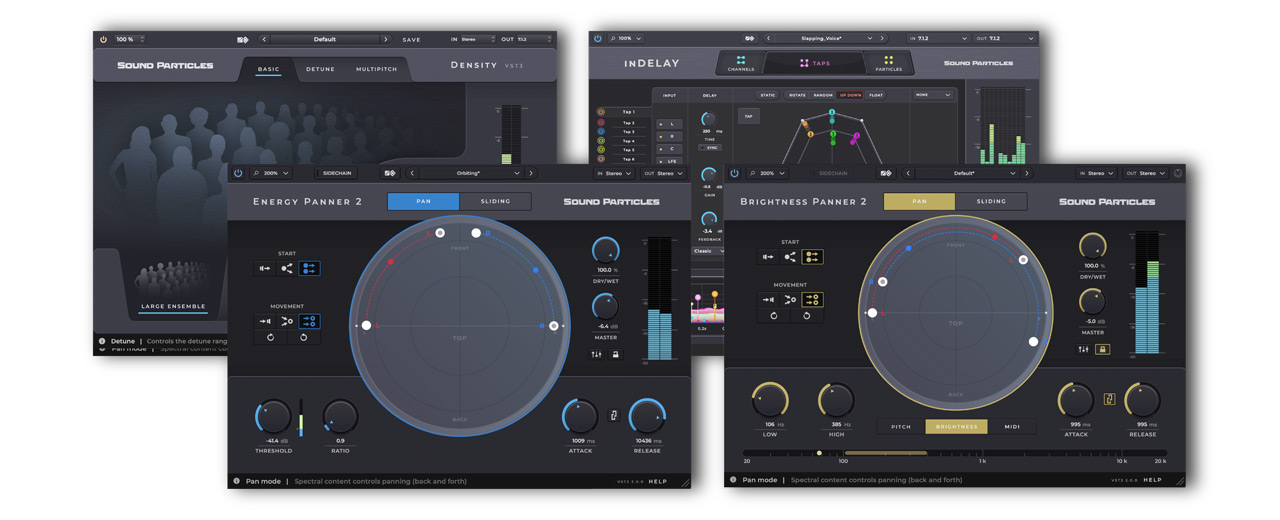Toggle power button in Density window
The image size is (1280, 520).
pyautogui.click(x=103, y=40)
